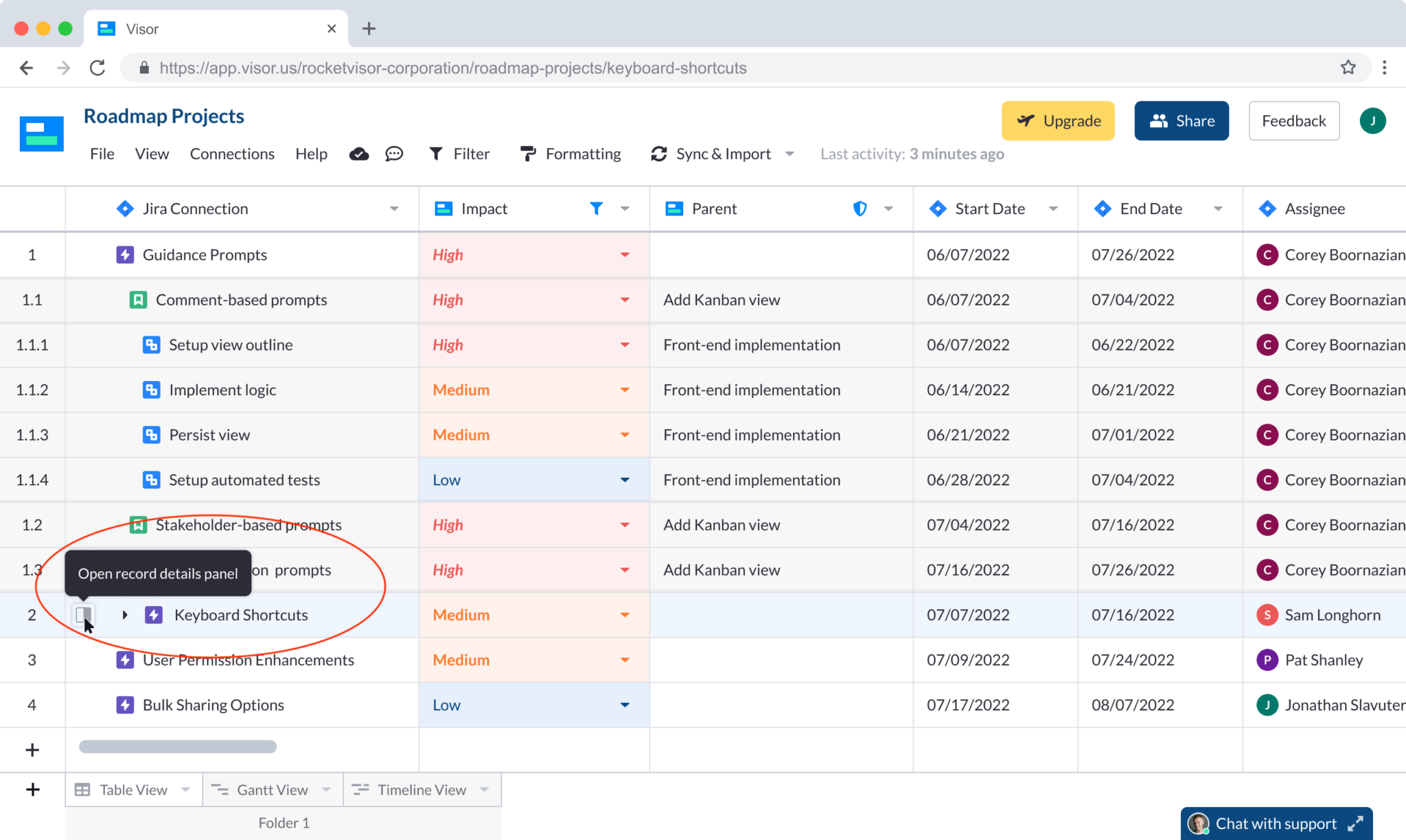Open the Jira Connection column dropdown
This screenshot has height=840, width=1406.
click(394, 209)
